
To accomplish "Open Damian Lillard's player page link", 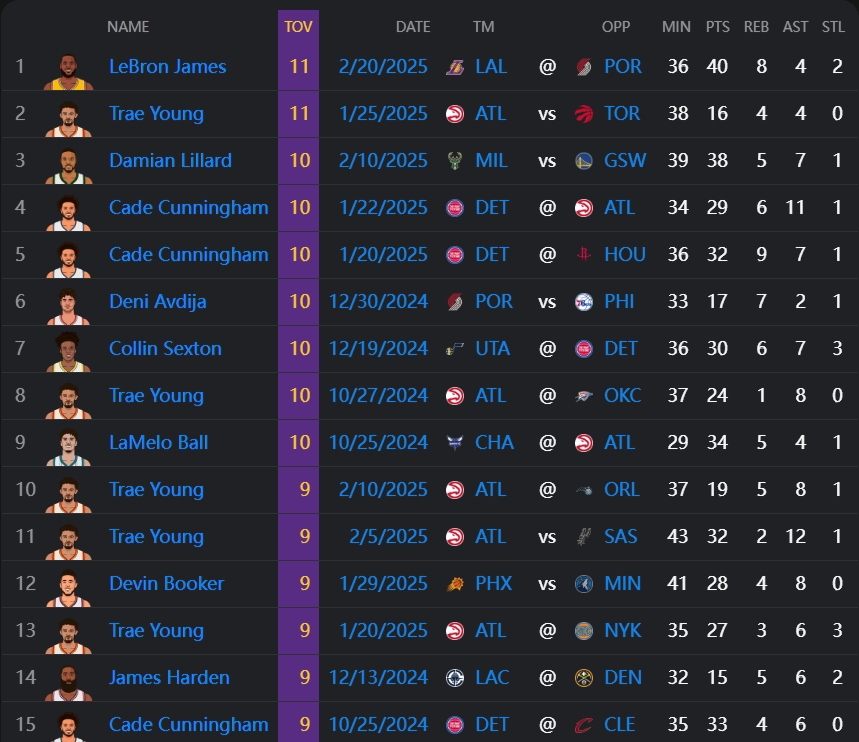I will [170, 161].
